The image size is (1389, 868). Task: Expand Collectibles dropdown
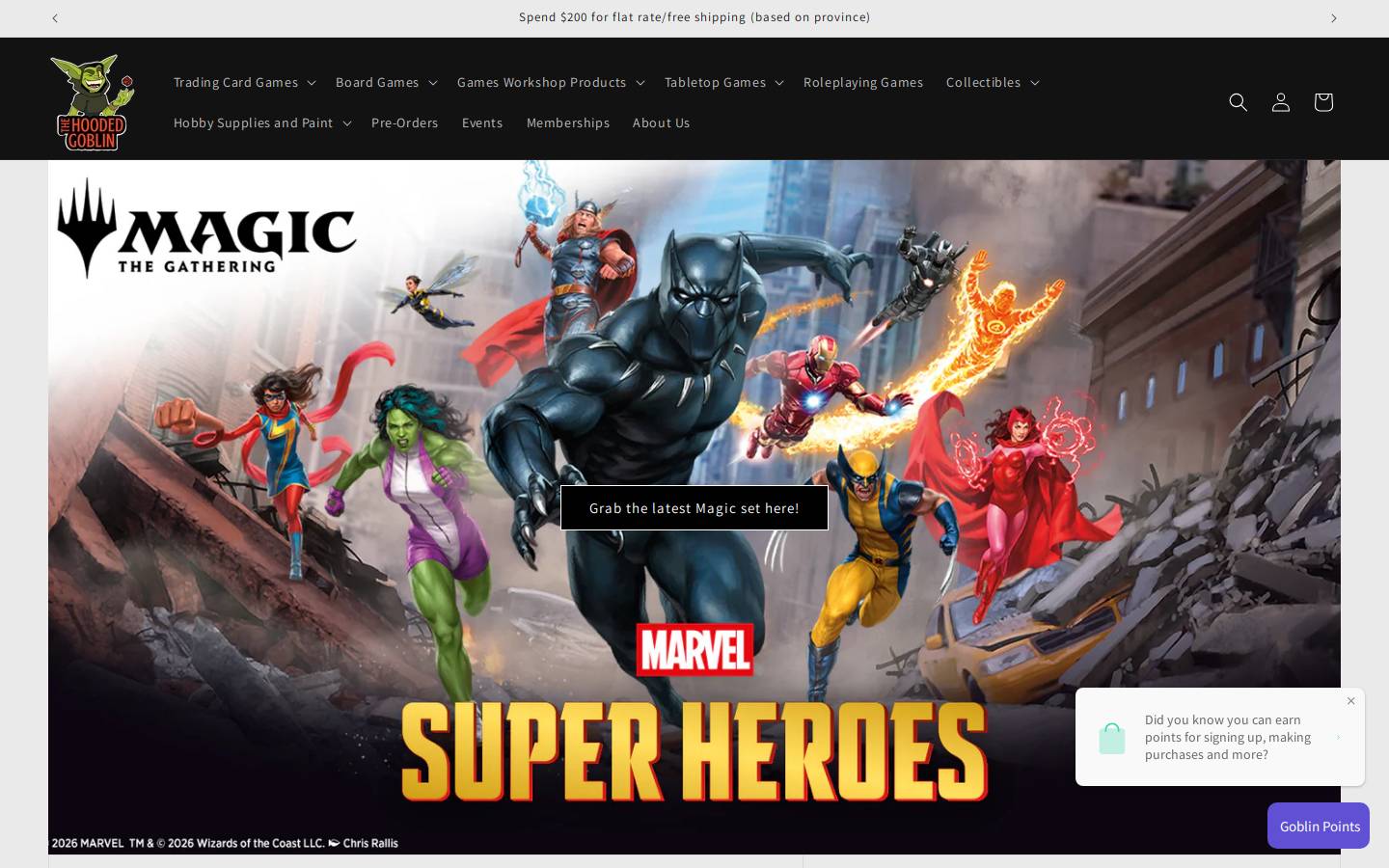coord(993,82)
